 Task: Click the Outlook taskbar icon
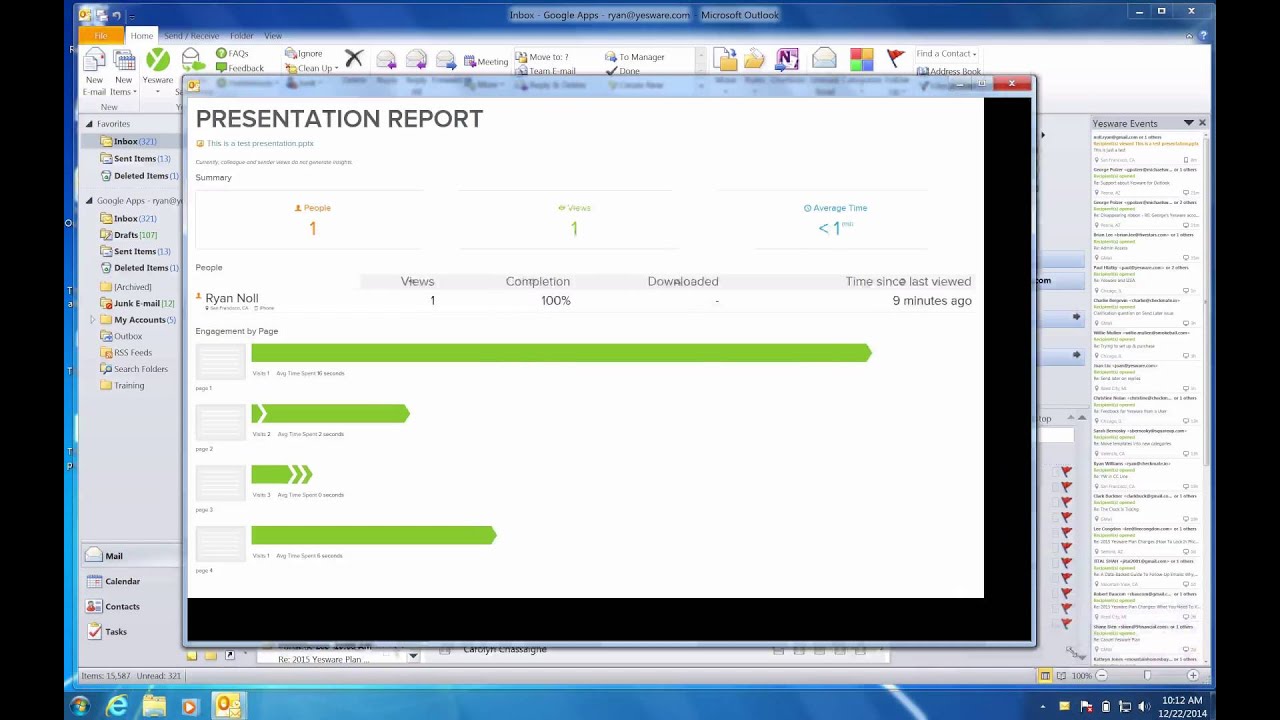point(227,707)
